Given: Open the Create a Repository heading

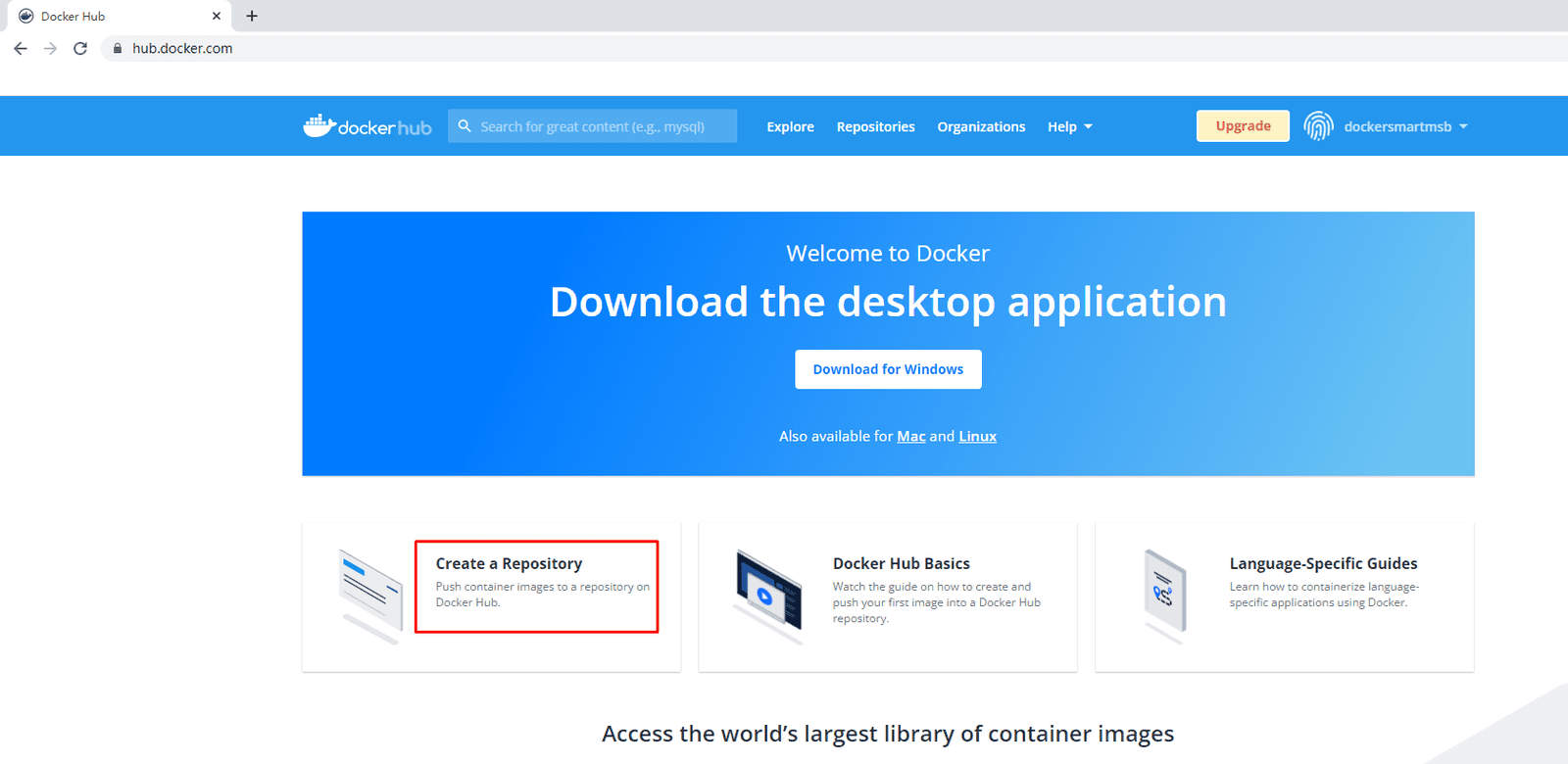Looking at the screenshot, I should click(x=509, y=563).
